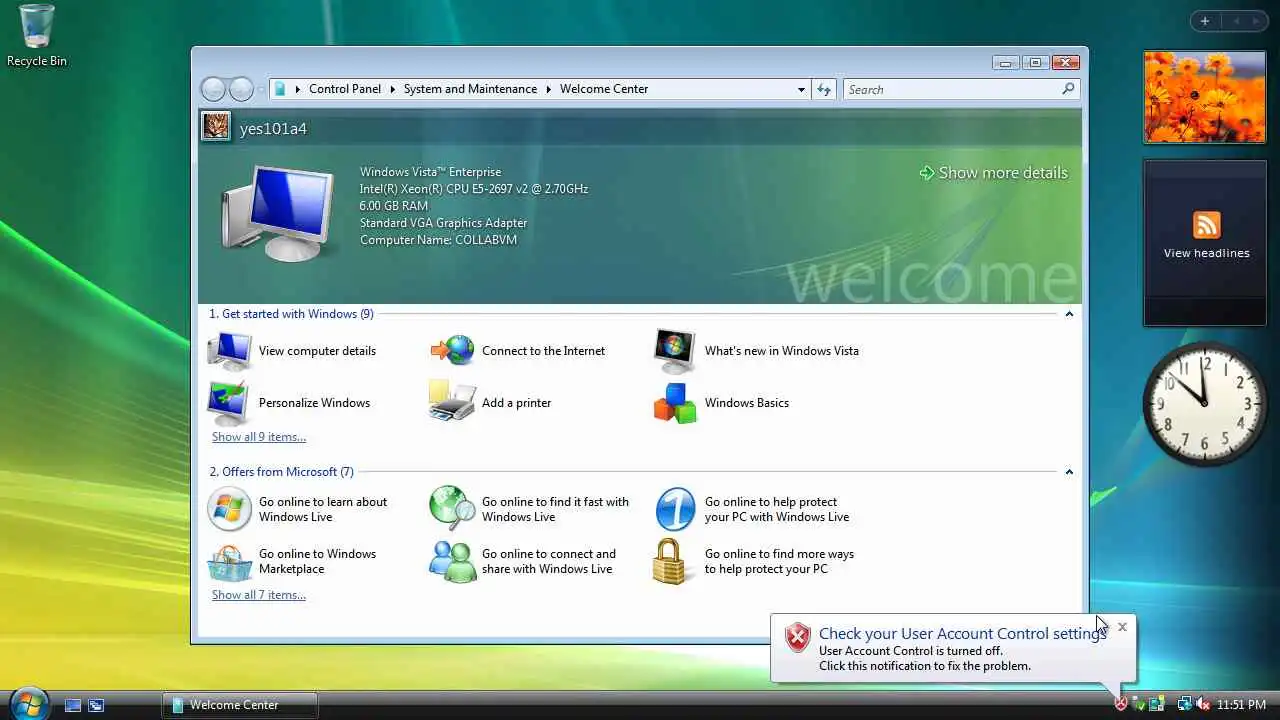Collapse the Get started with Windows section

(x=1069, y=314)
